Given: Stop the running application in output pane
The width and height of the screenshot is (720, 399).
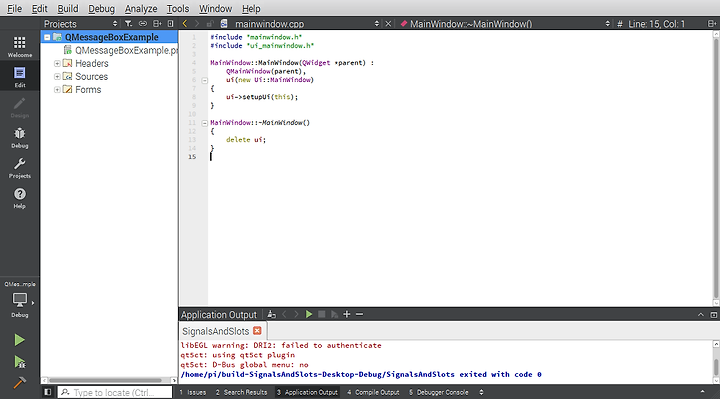Looking at the screenshot, I should coord(321,315).
